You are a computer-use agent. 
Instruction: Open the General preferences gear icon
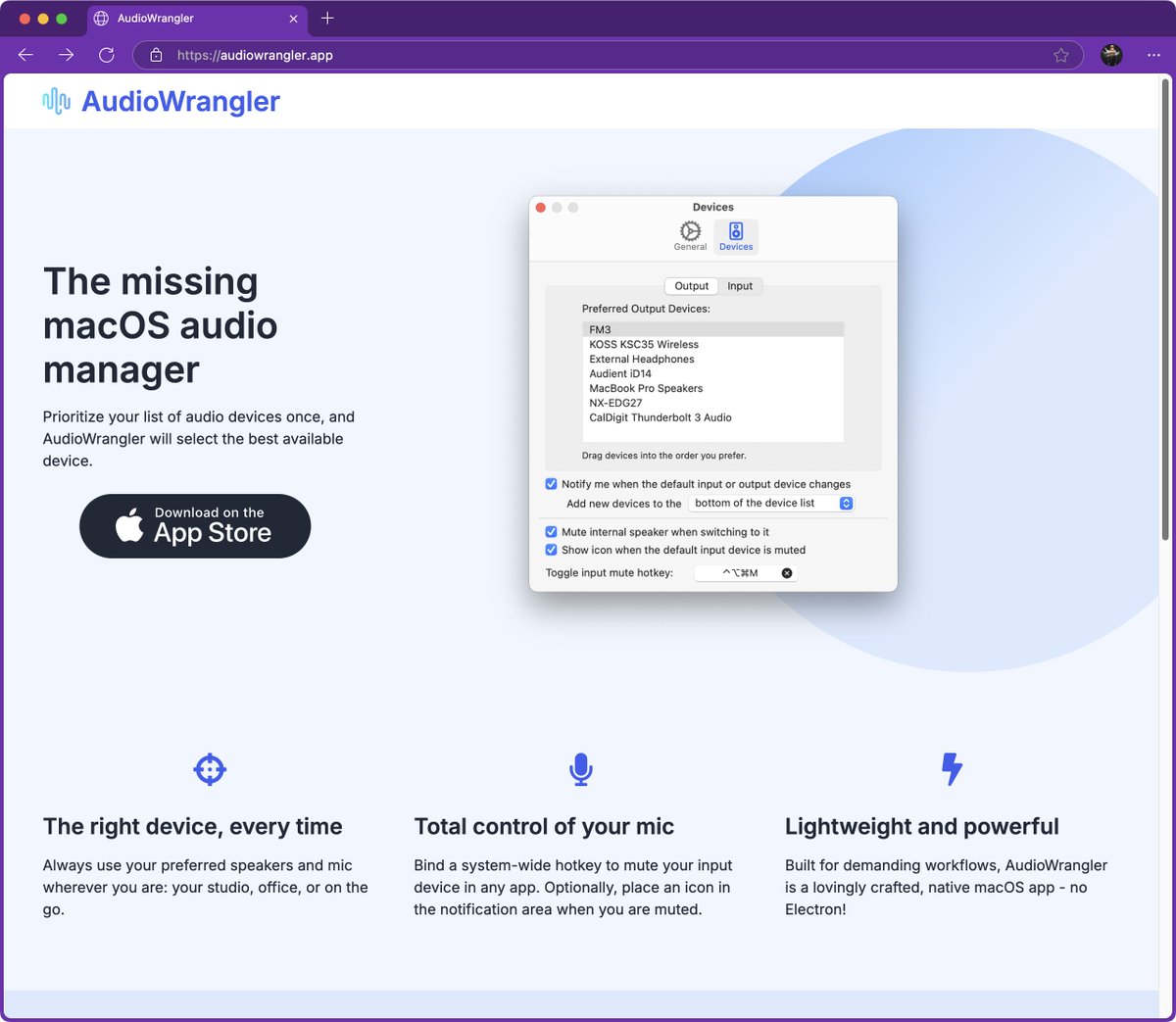(x=690, y=235)
